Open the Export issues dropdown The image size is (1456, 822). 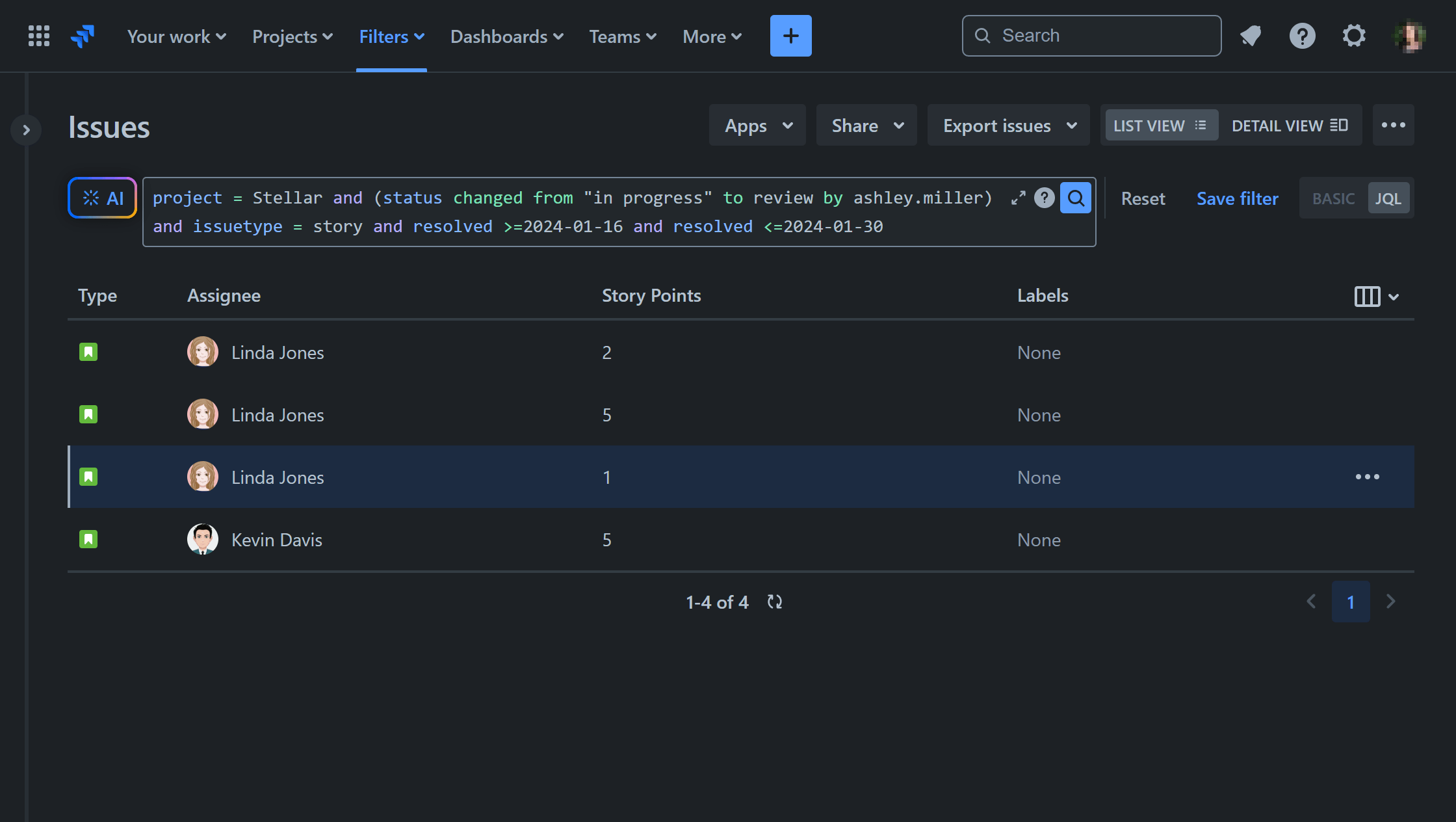point(1007,125)
